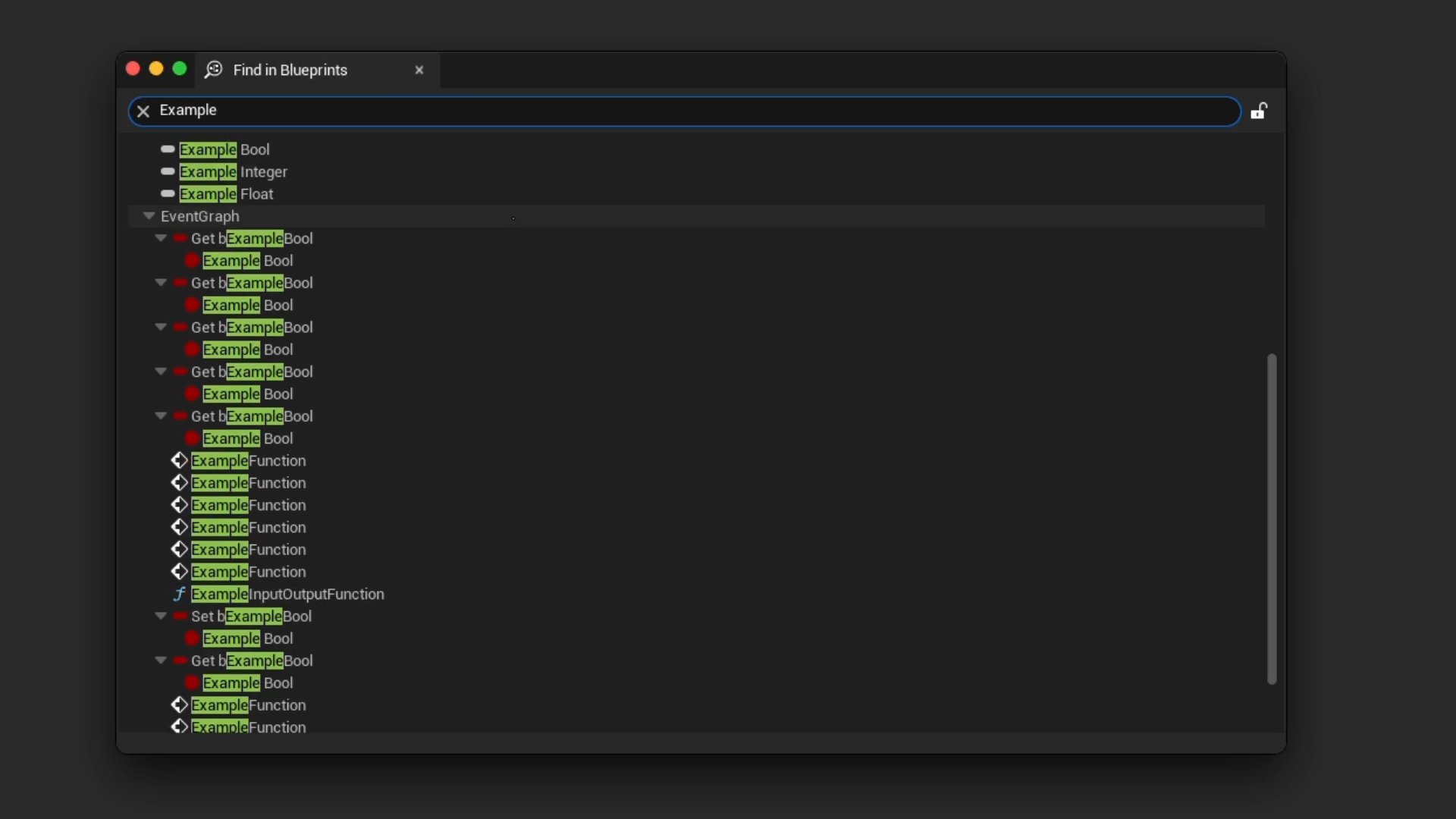
Task: Clear the search text with X icon
Action: tap(143, 111)
